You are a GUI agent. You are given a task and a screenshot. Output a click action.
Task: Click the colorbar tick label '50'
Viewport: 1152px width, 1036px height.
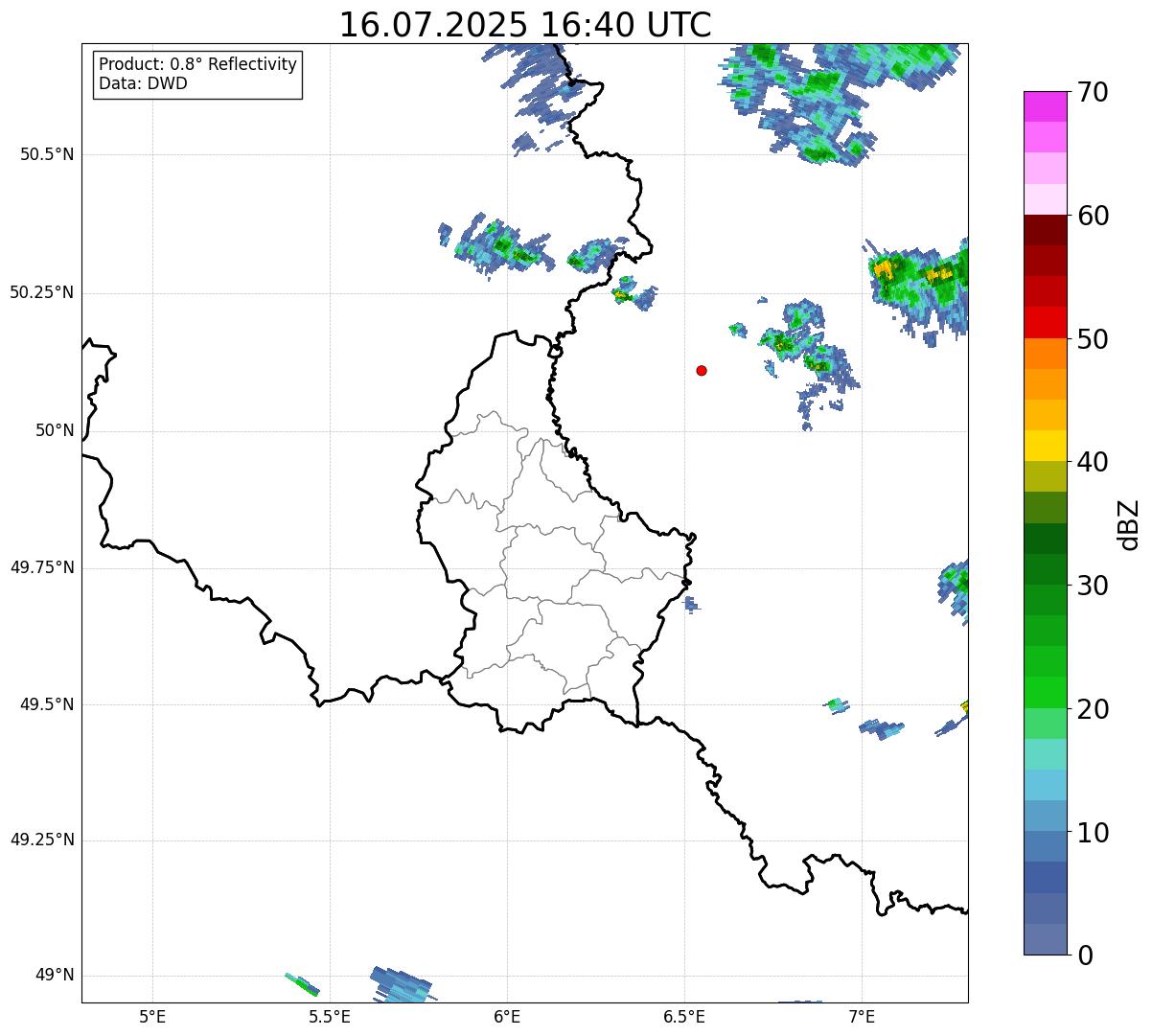click(x=1093, y=339)
